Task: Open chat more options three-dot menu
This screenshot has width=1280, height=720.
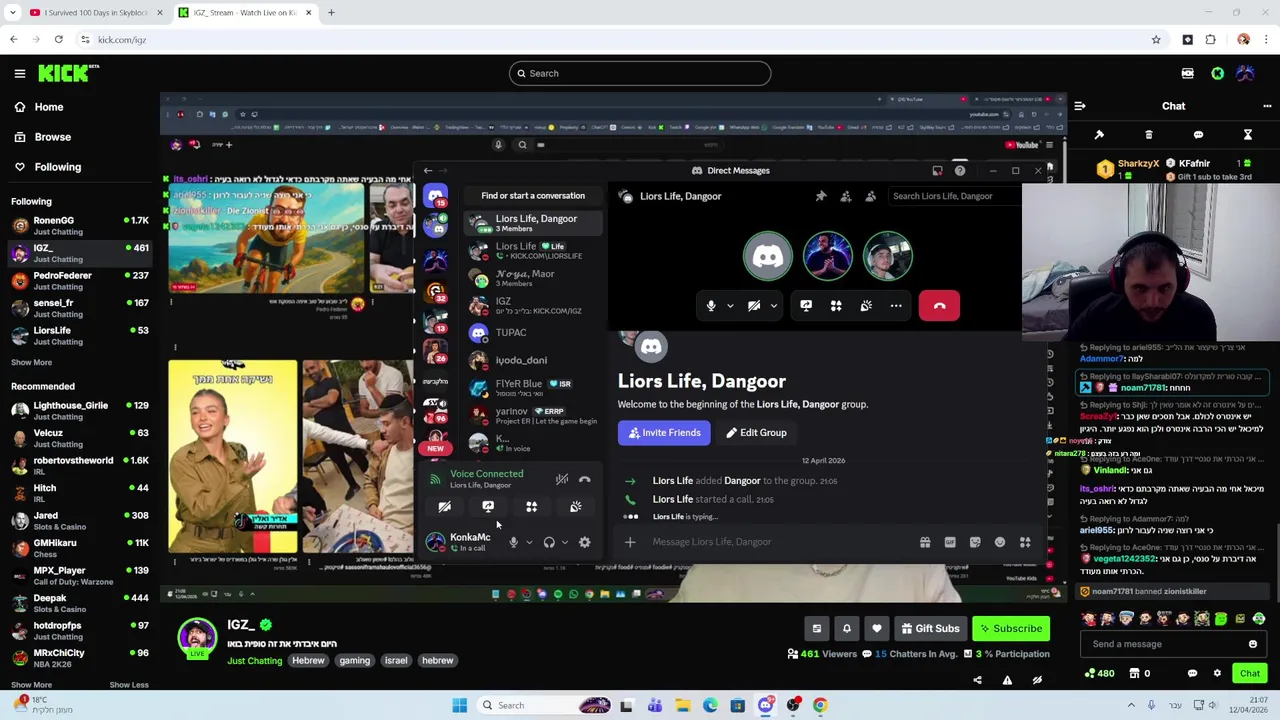Action: (x=1267, y=106)
